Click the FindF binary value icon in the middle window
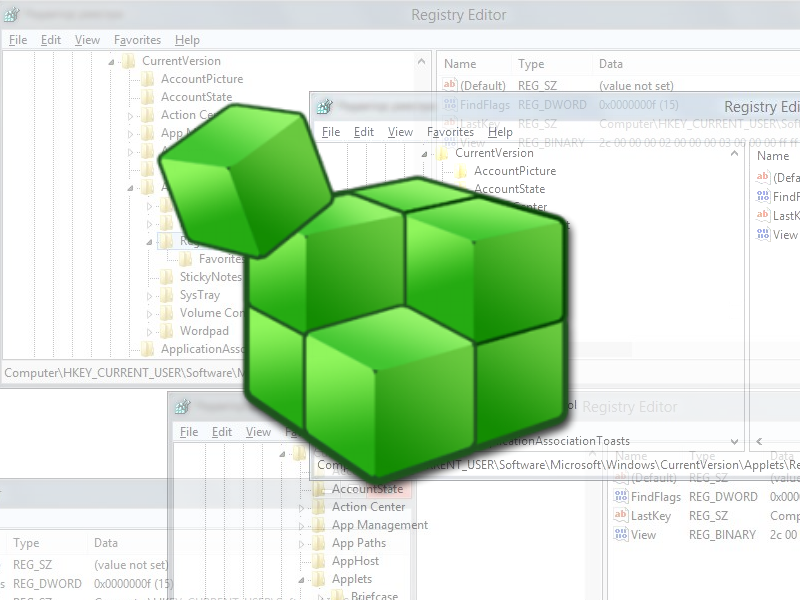This screenshot has width=800, height=600. tap(763, 196)
